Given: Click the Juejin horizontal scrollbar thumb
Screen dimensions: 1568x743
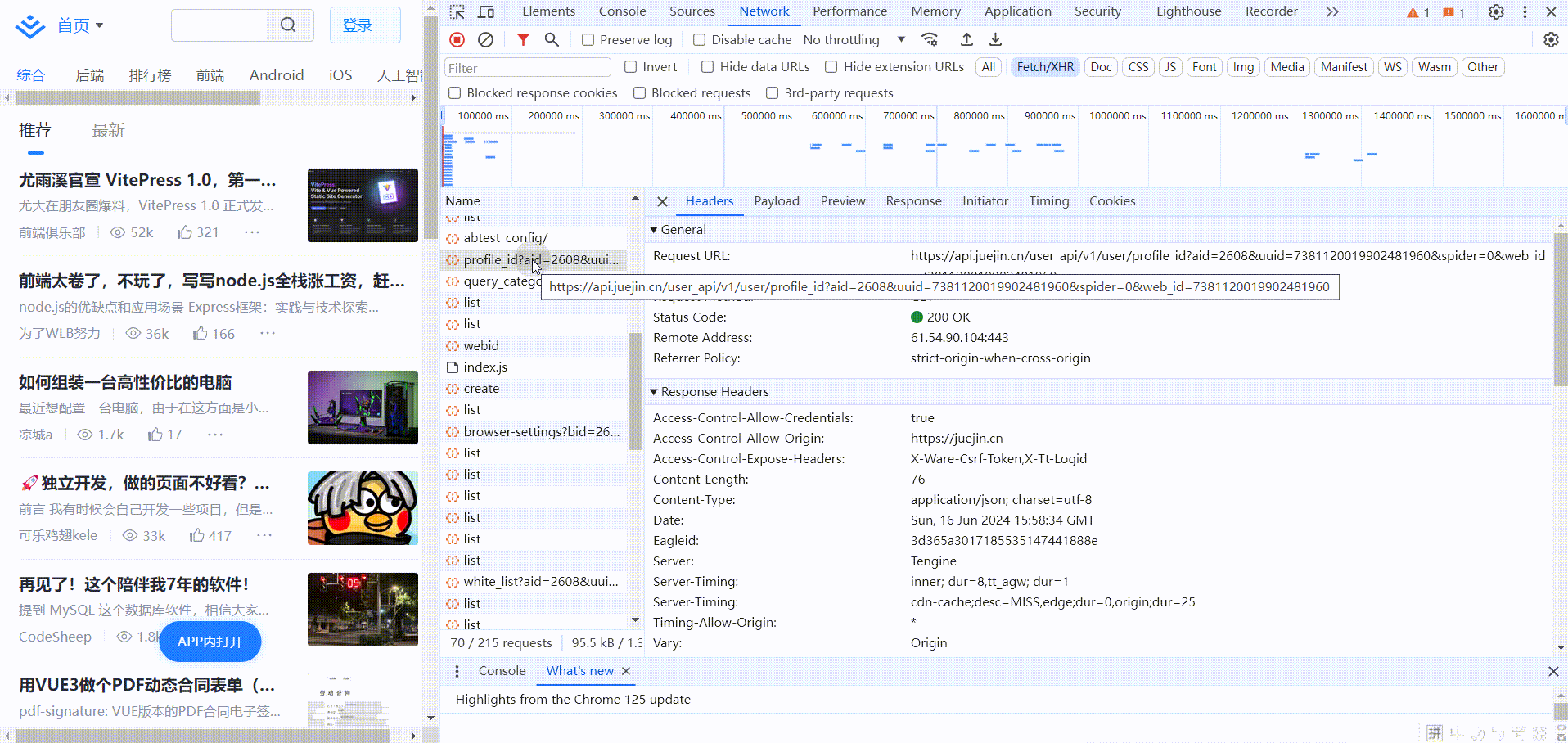Looking at the screenshot, I should [x=137, y=98].
